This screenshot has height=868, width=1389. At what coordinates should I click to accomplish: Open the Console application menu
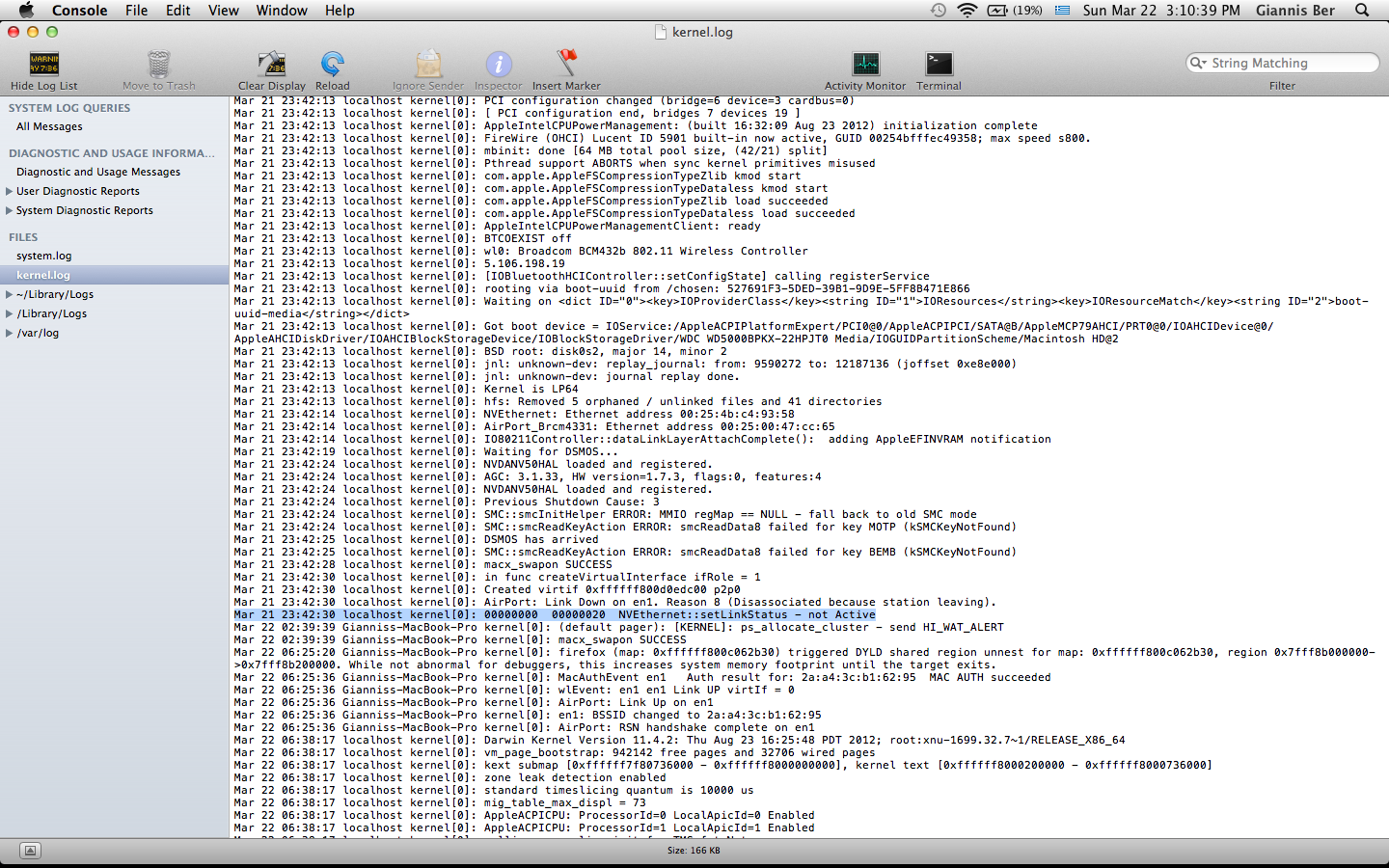(x=79, y=10)
